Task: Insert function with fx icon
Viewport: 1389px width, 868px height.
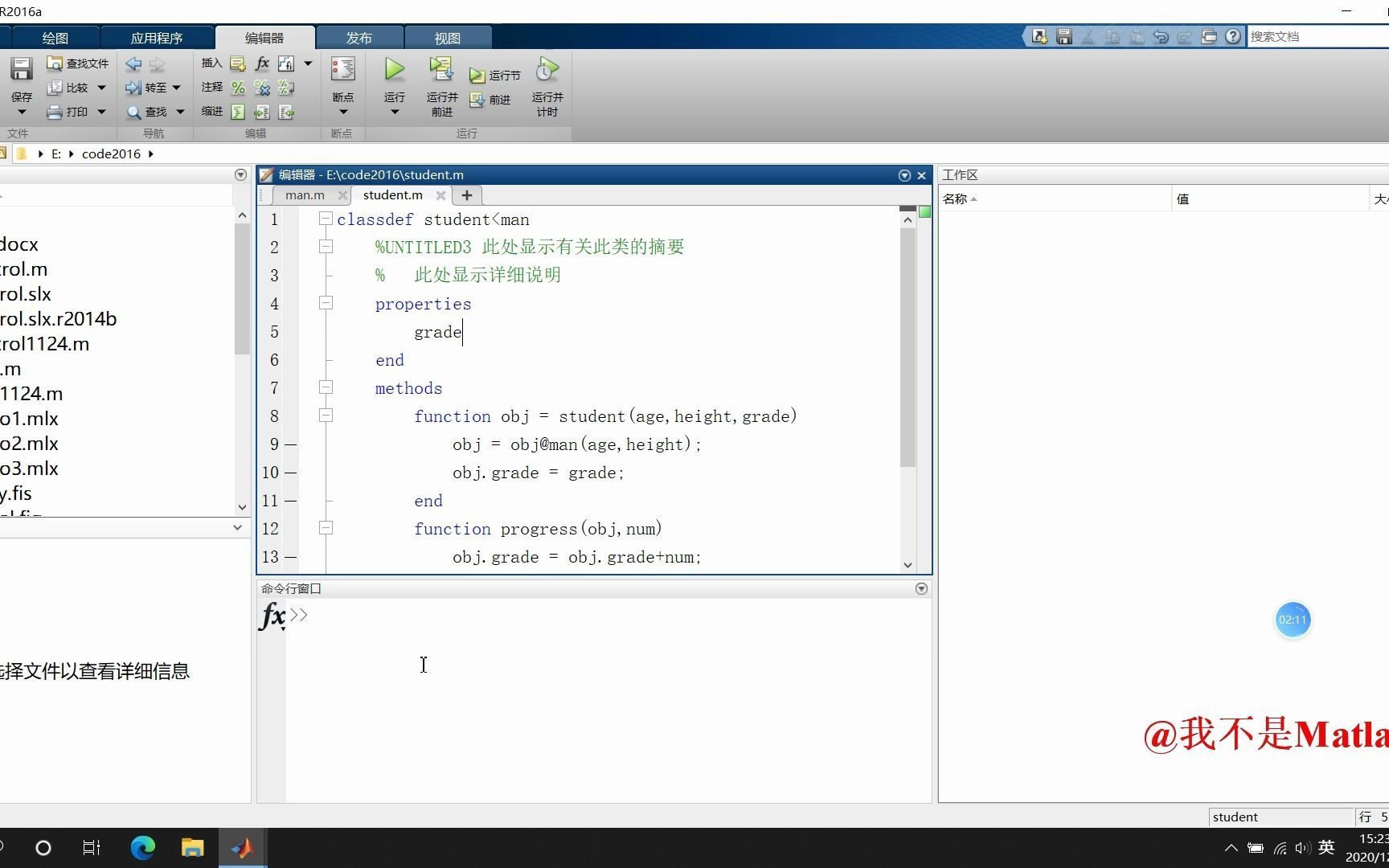Action: coord(262,63)
